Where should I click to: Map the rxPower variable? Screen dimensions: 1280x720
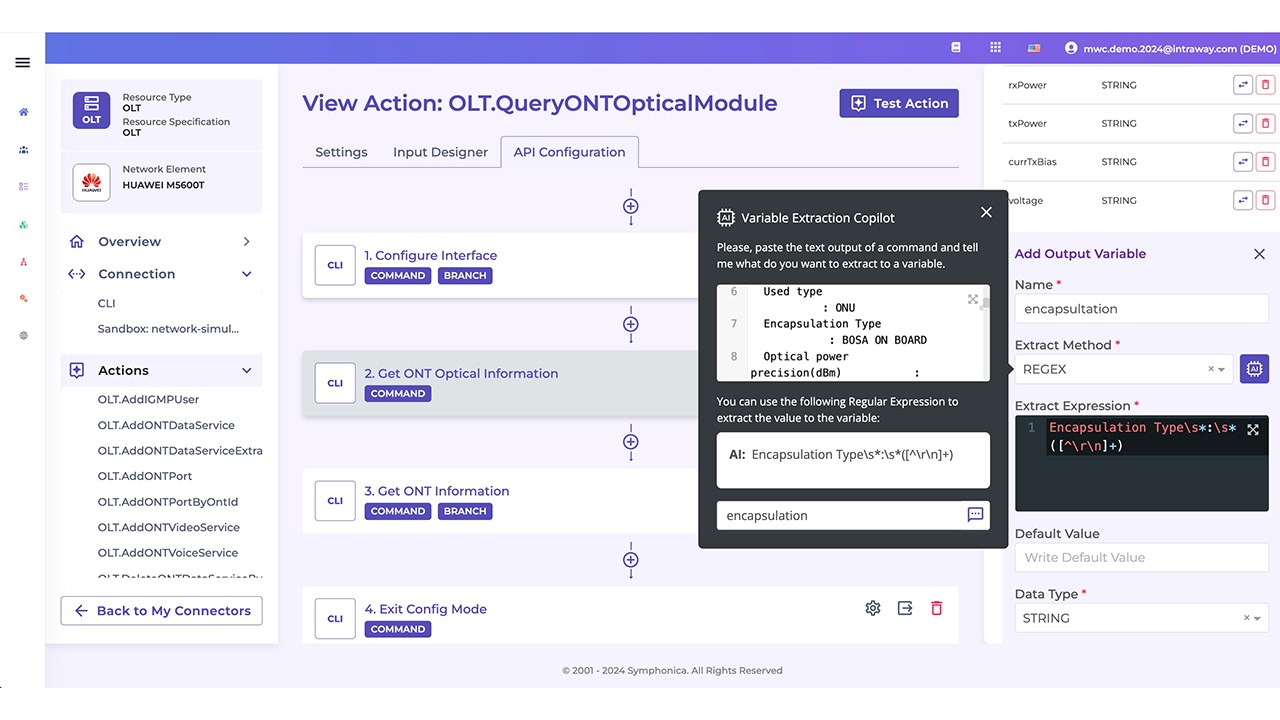[x=1243, y=85]
